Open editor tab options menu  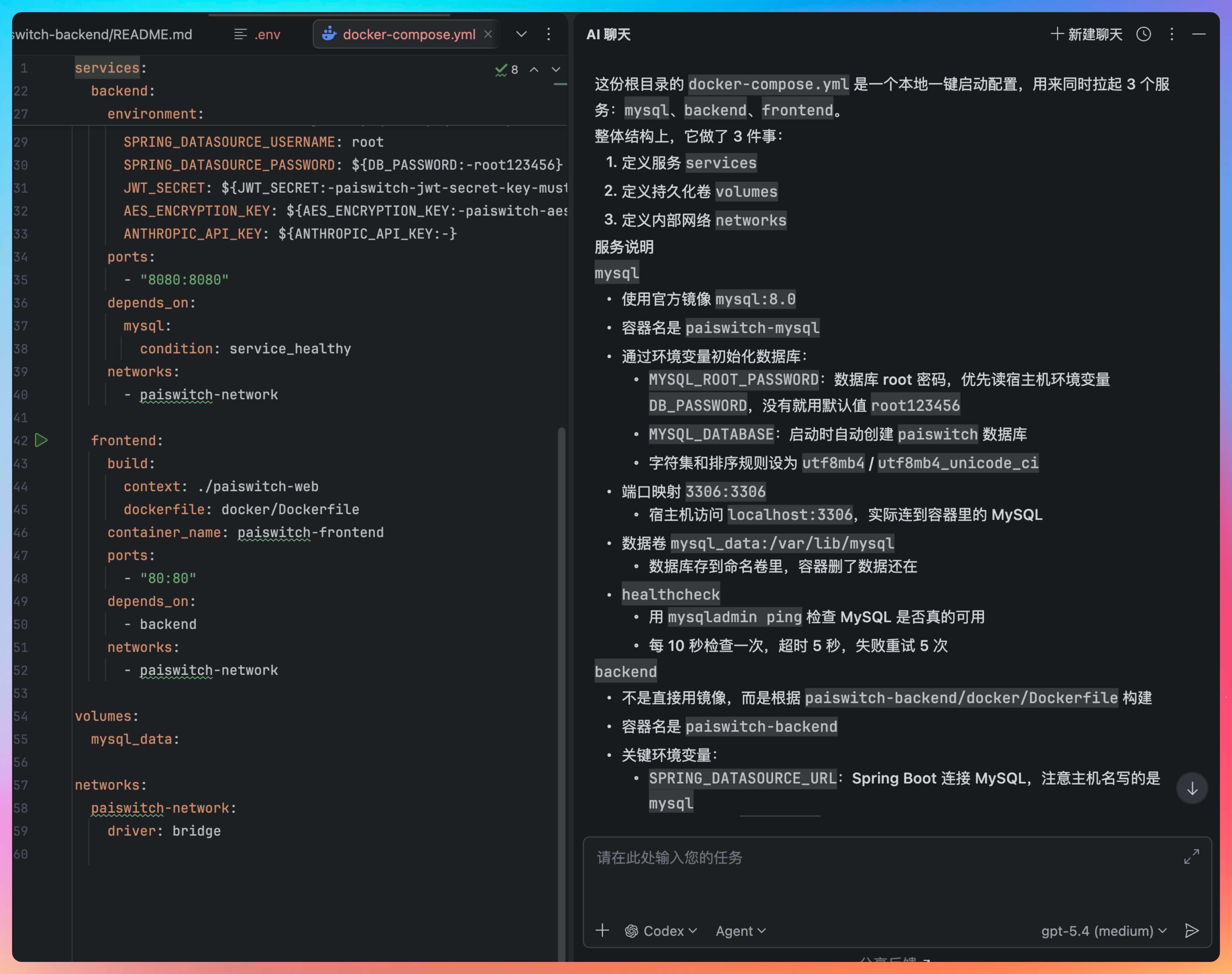549,34
